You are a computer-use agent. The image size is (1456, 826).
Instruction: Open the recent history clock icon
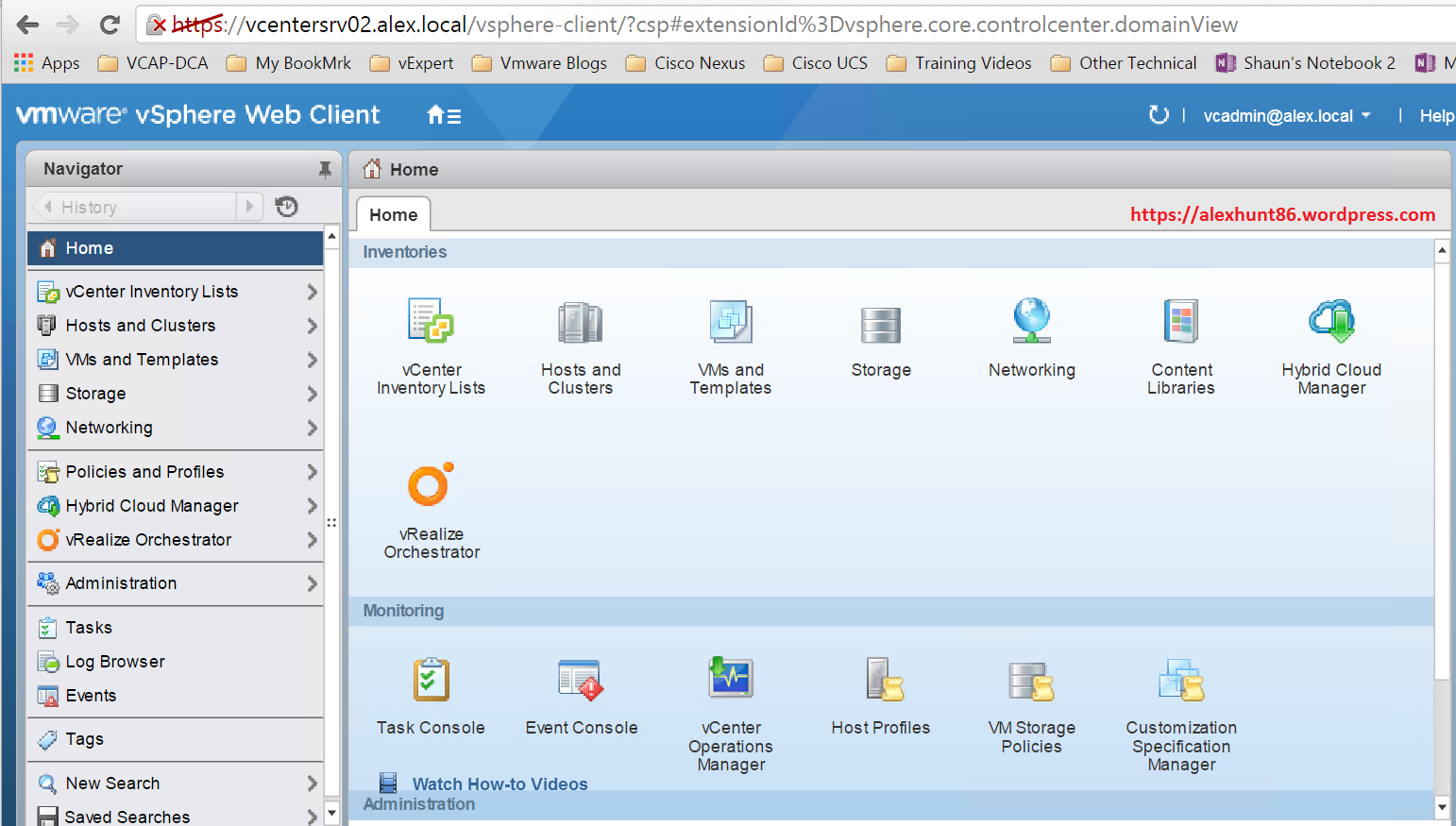pyautogui.click(x=286, y=207)
